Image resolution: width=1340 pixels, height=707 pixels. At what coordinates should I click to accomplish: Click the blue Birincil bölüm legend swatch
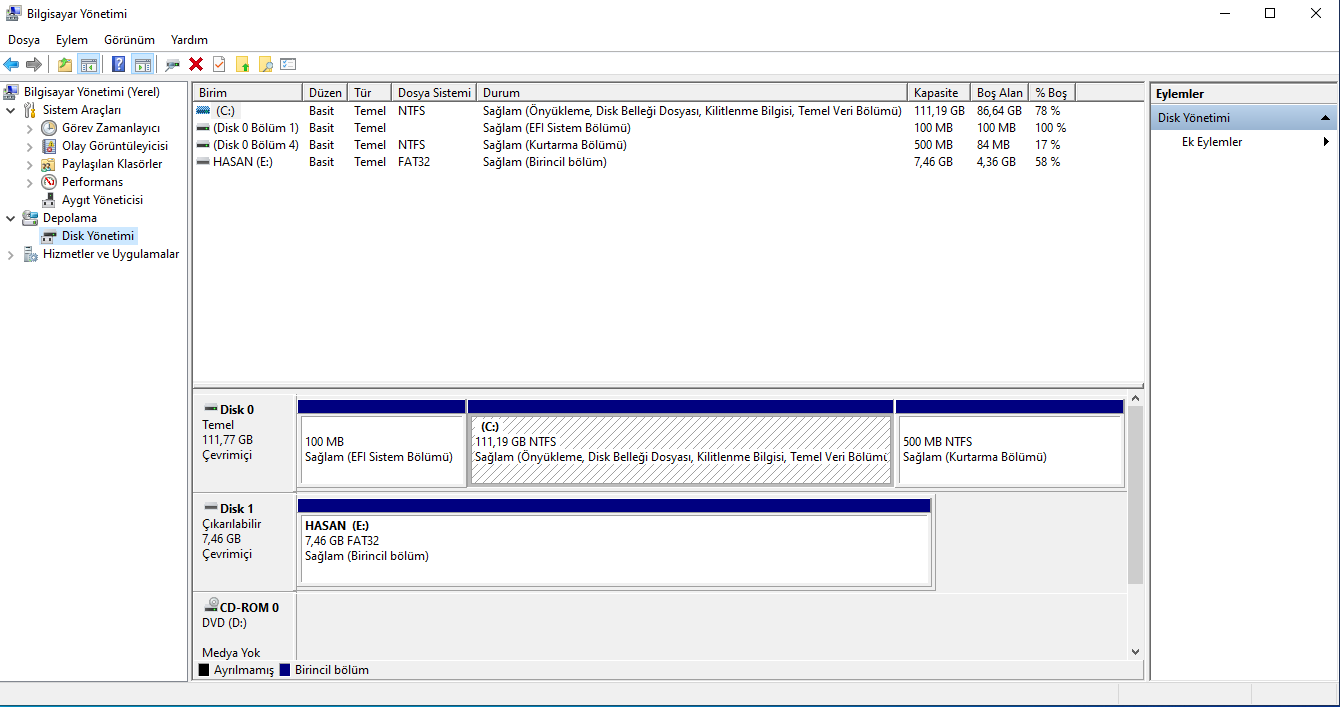click(x=285, y=670)
